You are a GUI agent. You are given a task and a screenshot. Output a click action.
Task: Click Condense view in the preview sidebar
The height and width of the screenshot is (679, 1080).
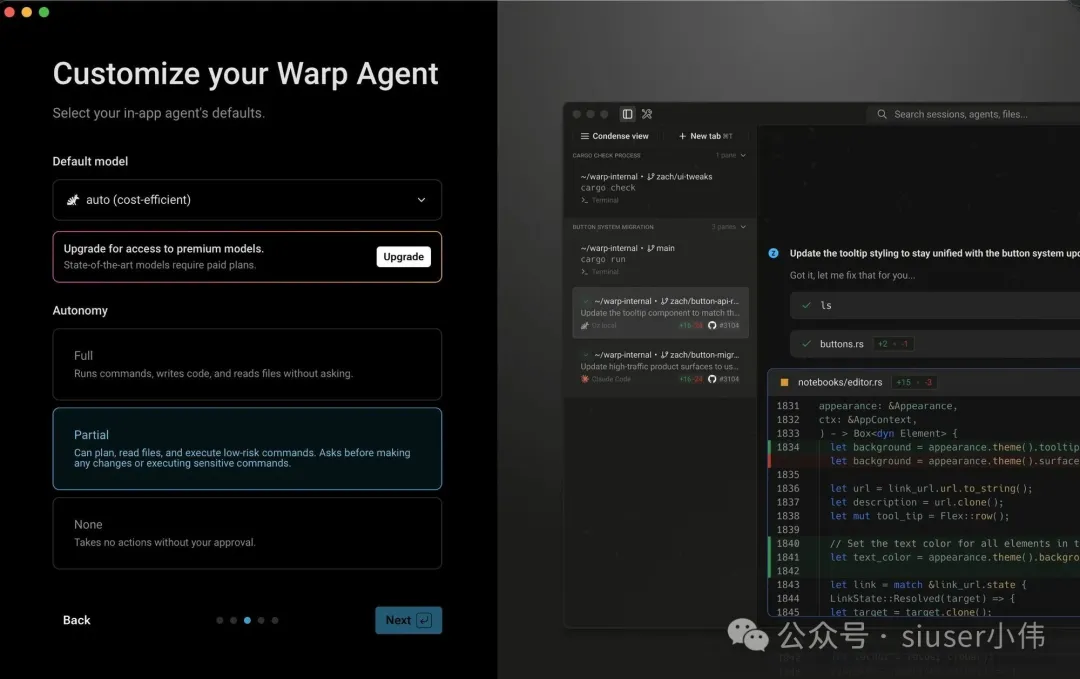tap(614, 136)
